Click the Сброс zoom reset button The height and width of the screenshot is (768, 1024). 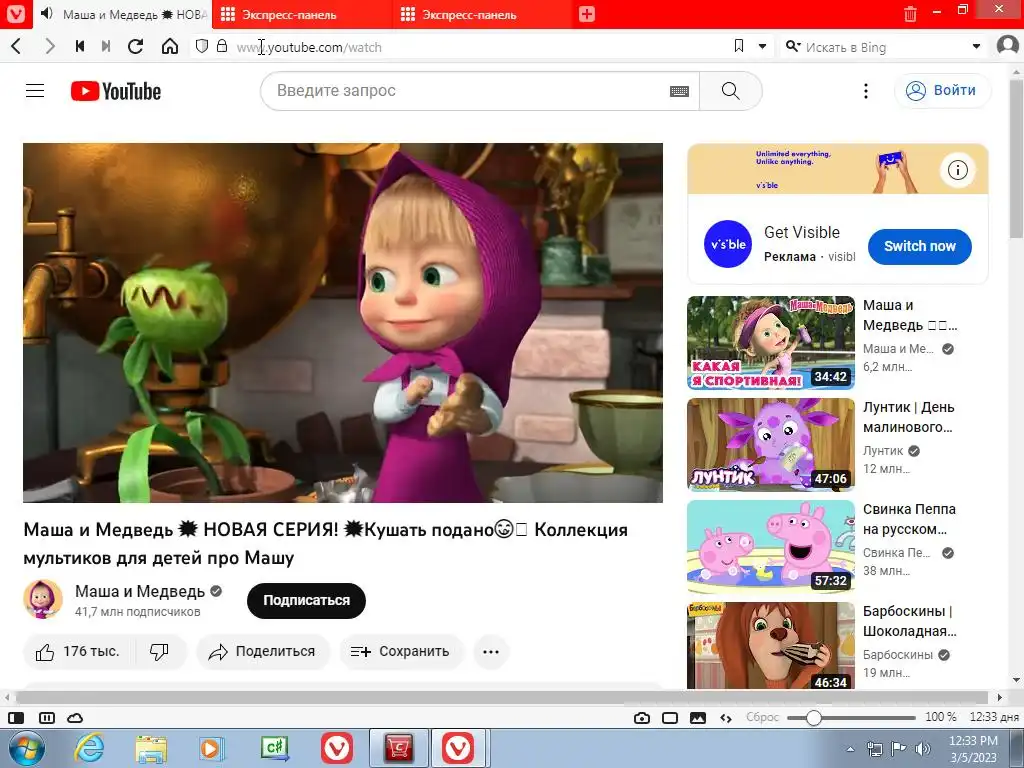point(762,717)
